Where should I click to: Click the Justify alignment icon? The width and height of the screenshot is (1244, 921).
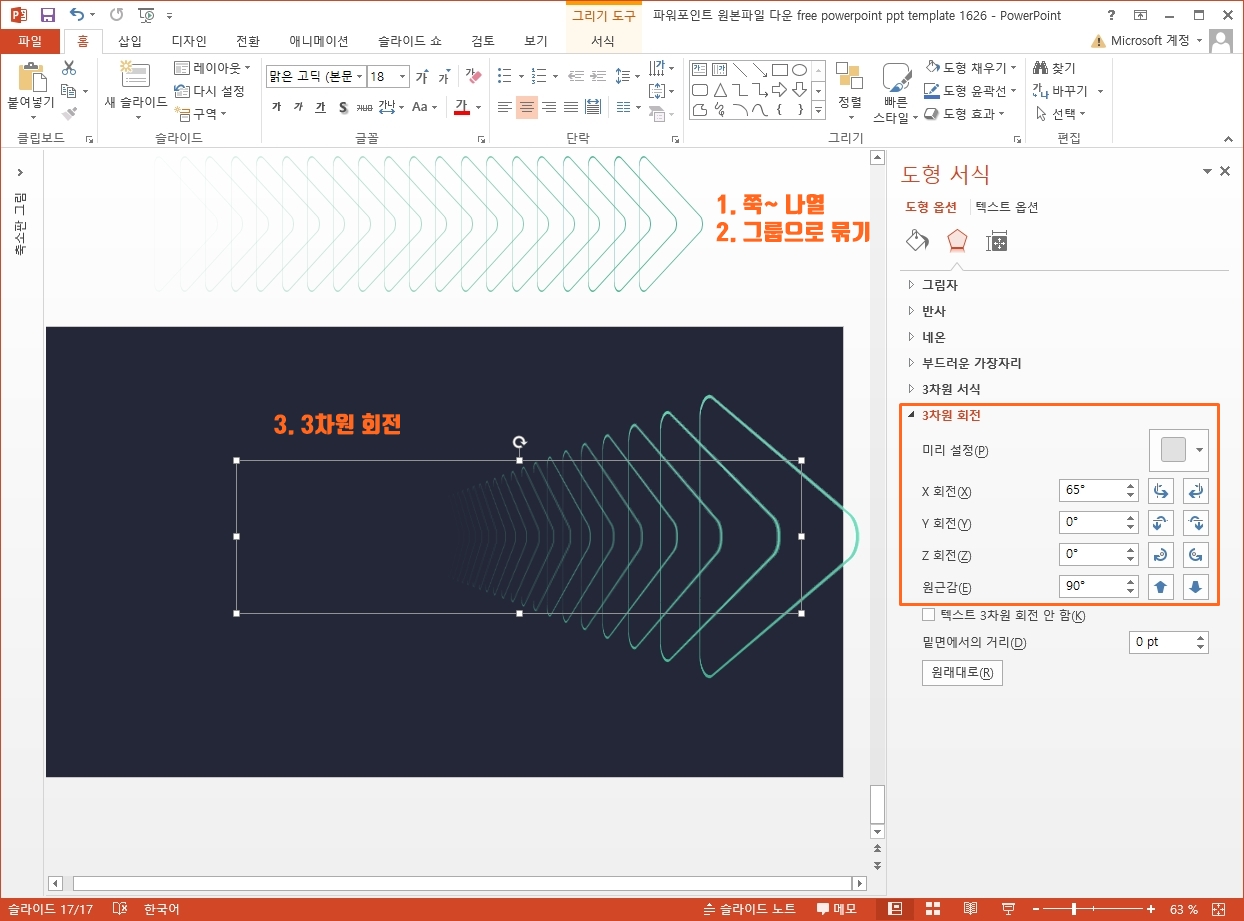570,107
